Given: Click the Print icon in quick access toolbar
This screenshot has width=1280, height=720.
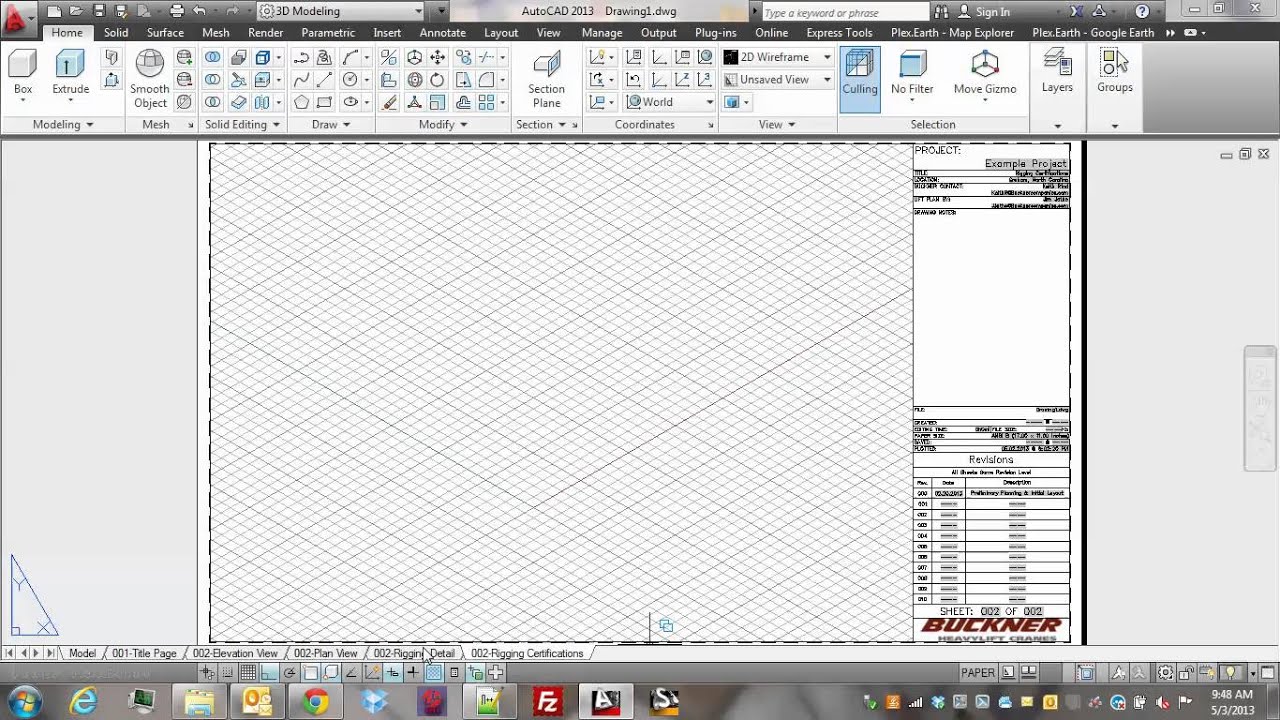Looking at the screenshot, I should point(177,11).
